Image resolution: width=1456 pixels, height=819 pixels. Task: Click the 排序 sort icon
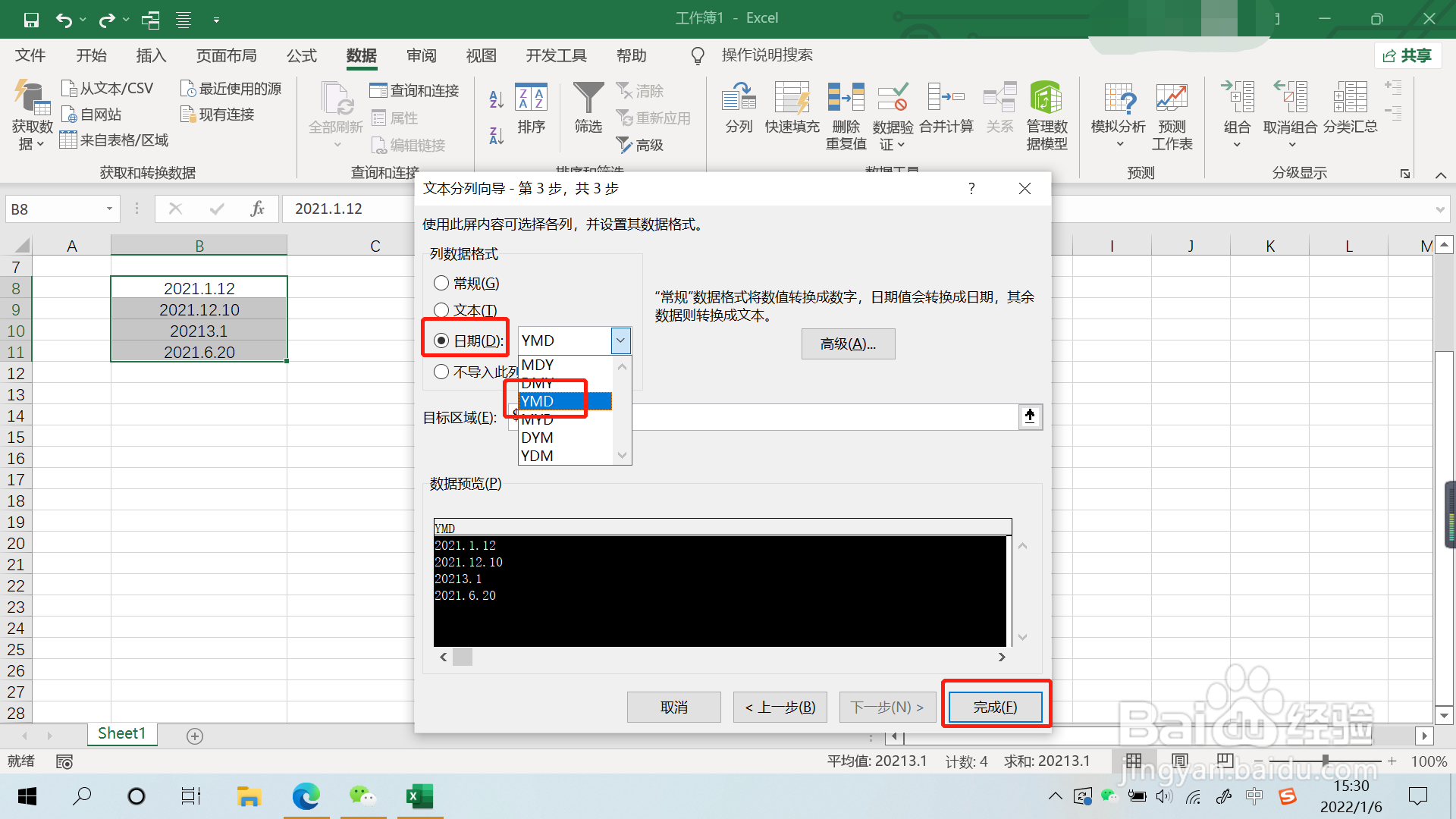click(531, 99)
